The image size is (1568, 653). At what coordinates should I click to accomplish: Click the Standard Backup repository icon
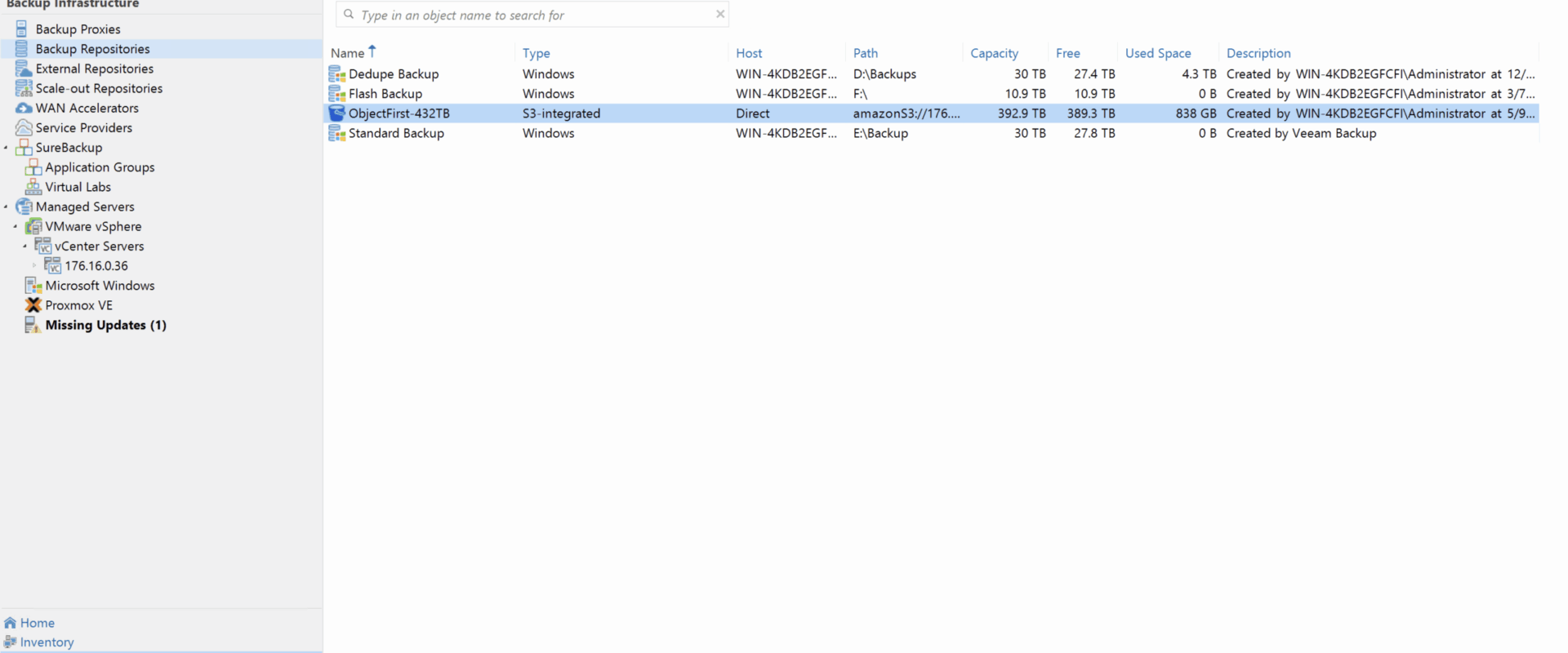(336, 133)
